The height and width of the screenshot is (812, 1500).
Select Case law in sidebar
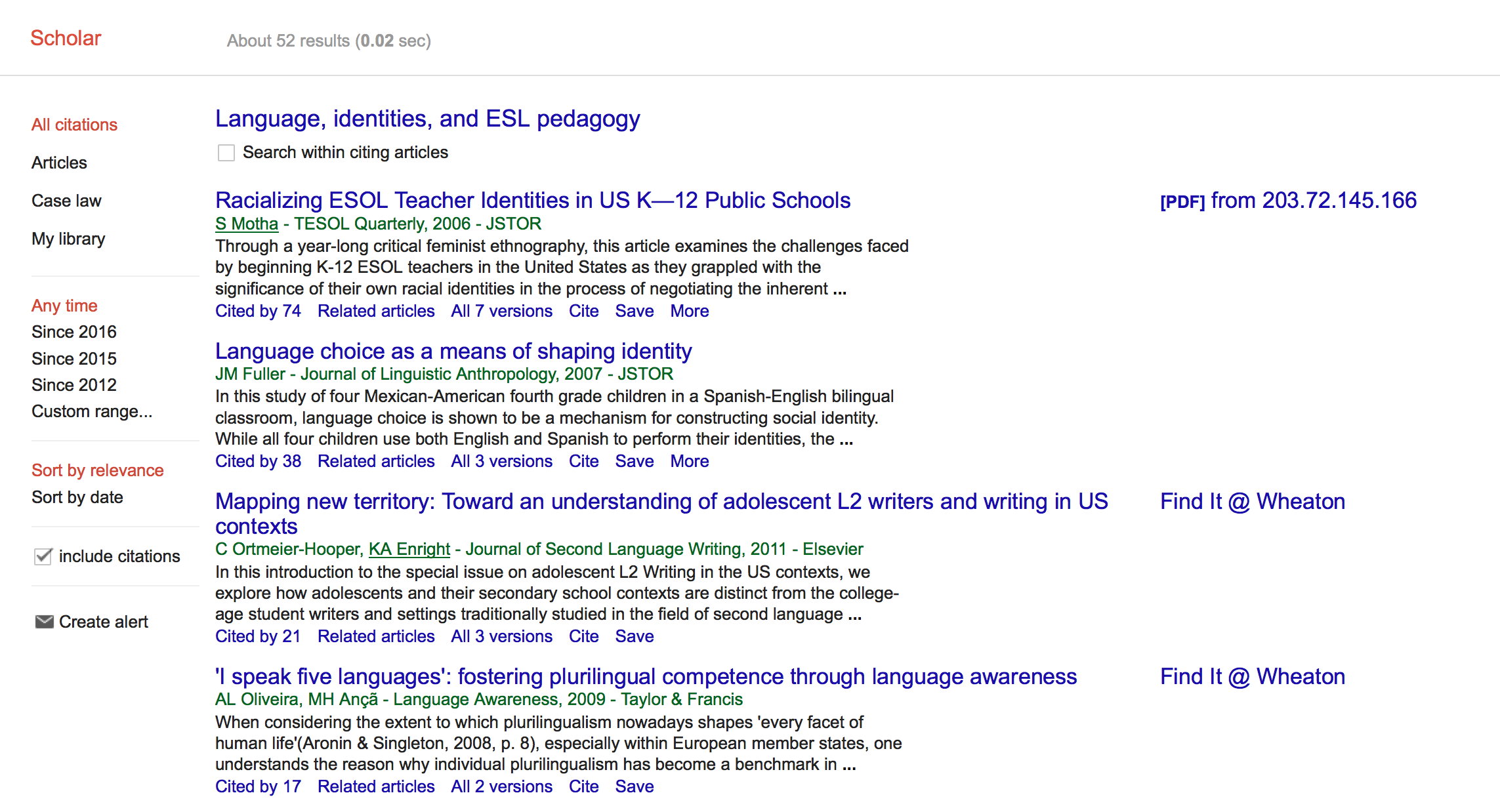click(66, 201)
